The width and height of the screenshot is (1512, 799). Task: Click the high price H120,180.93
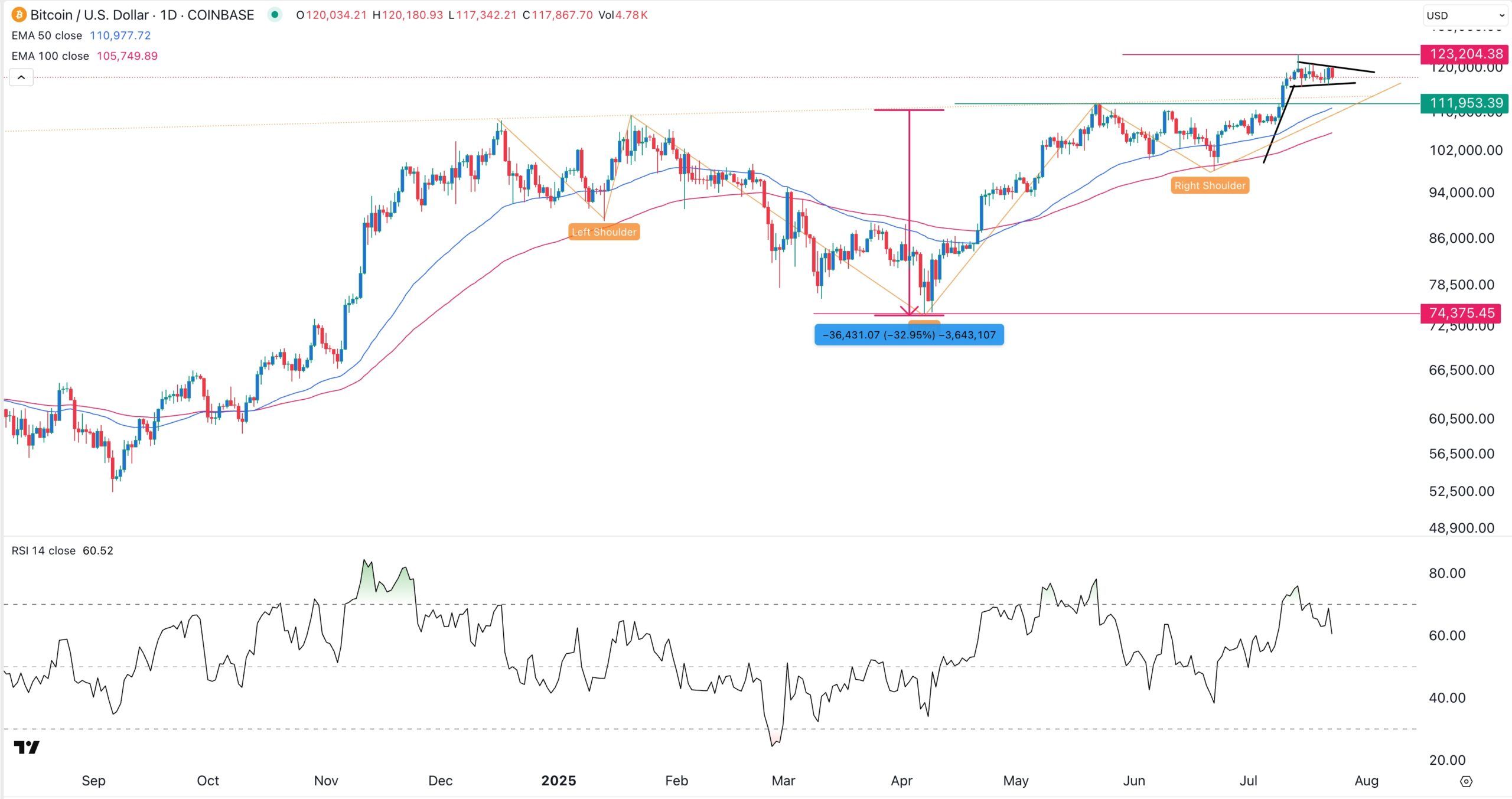(x=408, y=15)
